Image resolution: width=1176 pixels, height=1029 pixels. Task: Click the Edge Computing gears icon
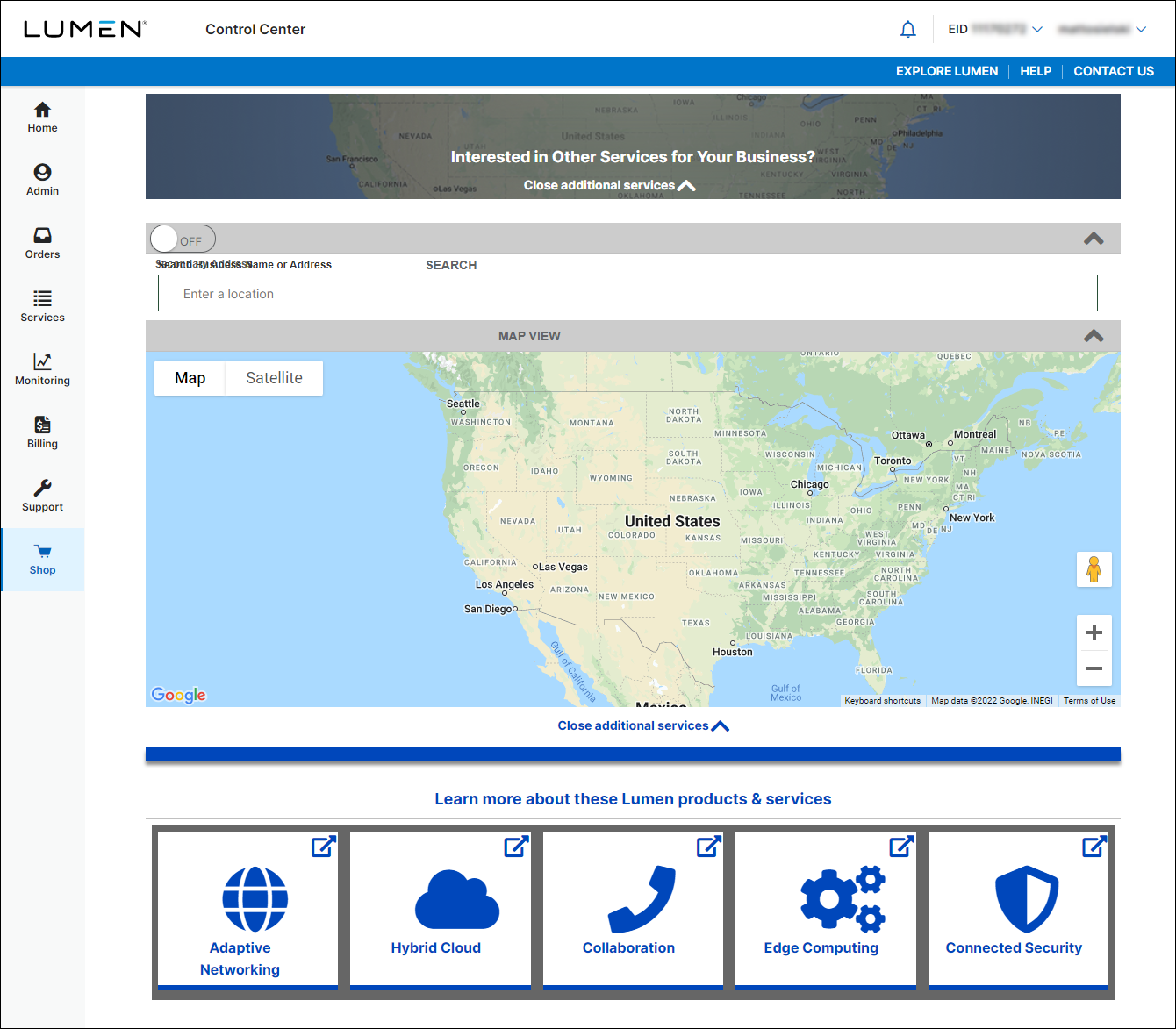843,899
